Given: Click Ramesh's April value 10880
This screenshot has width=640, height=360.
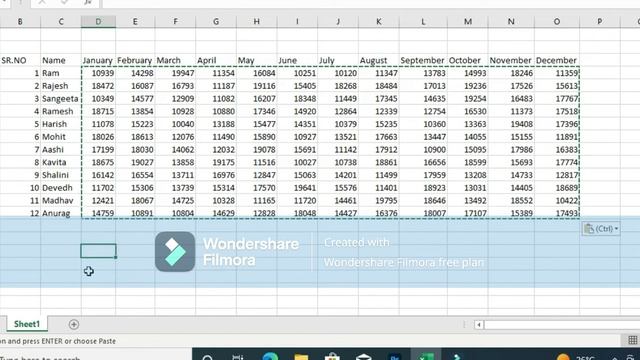Looking at the screenshot, I should [216, 111].
